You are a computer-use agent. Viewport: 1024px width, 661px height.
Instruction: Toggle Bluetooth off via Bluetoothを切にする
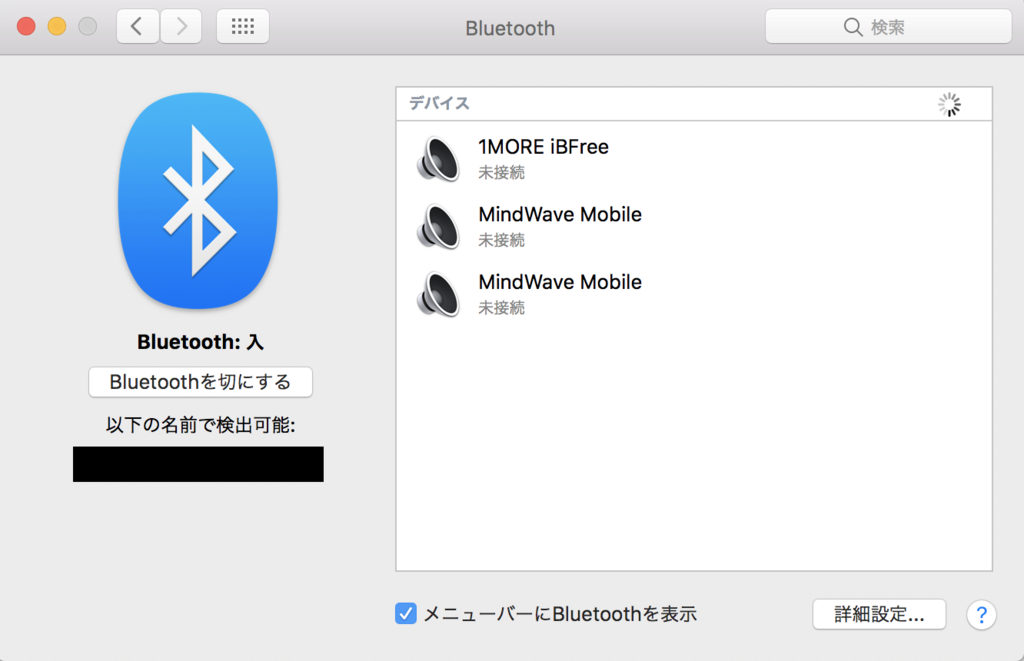(200, 382)
